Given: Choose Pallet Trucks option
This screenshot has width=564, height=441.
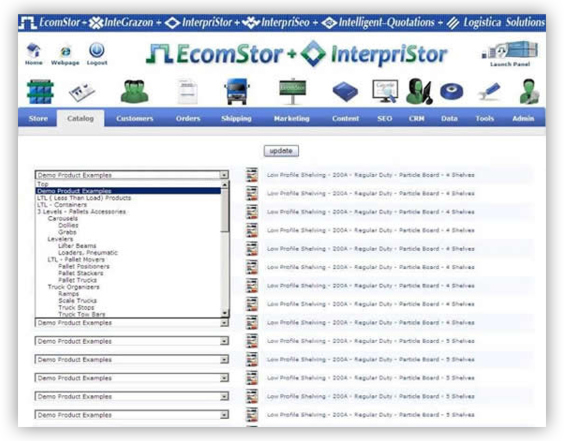Looking at the screenshot, I should click(x=128, y=280).
